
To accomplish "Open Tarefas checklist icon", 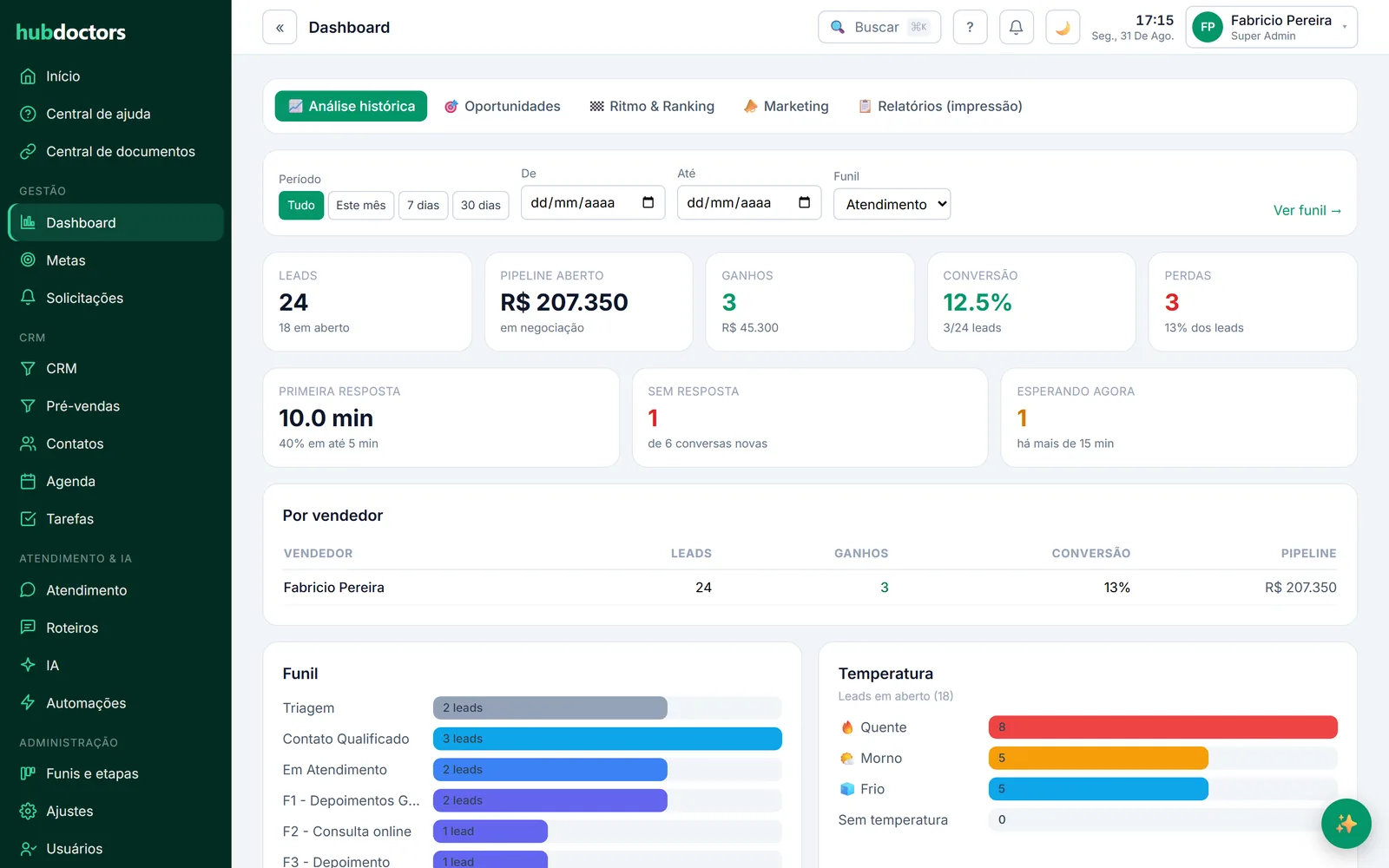I will (28, 519).
